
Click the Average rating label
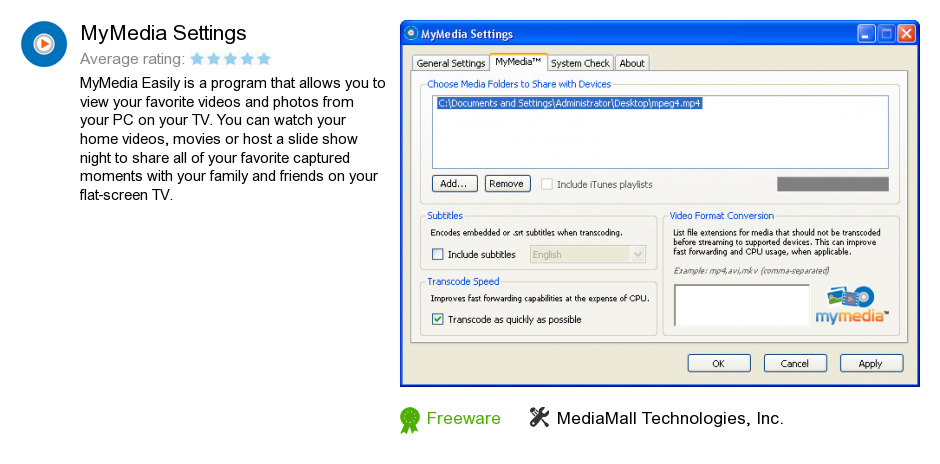(x=132, y=59)
